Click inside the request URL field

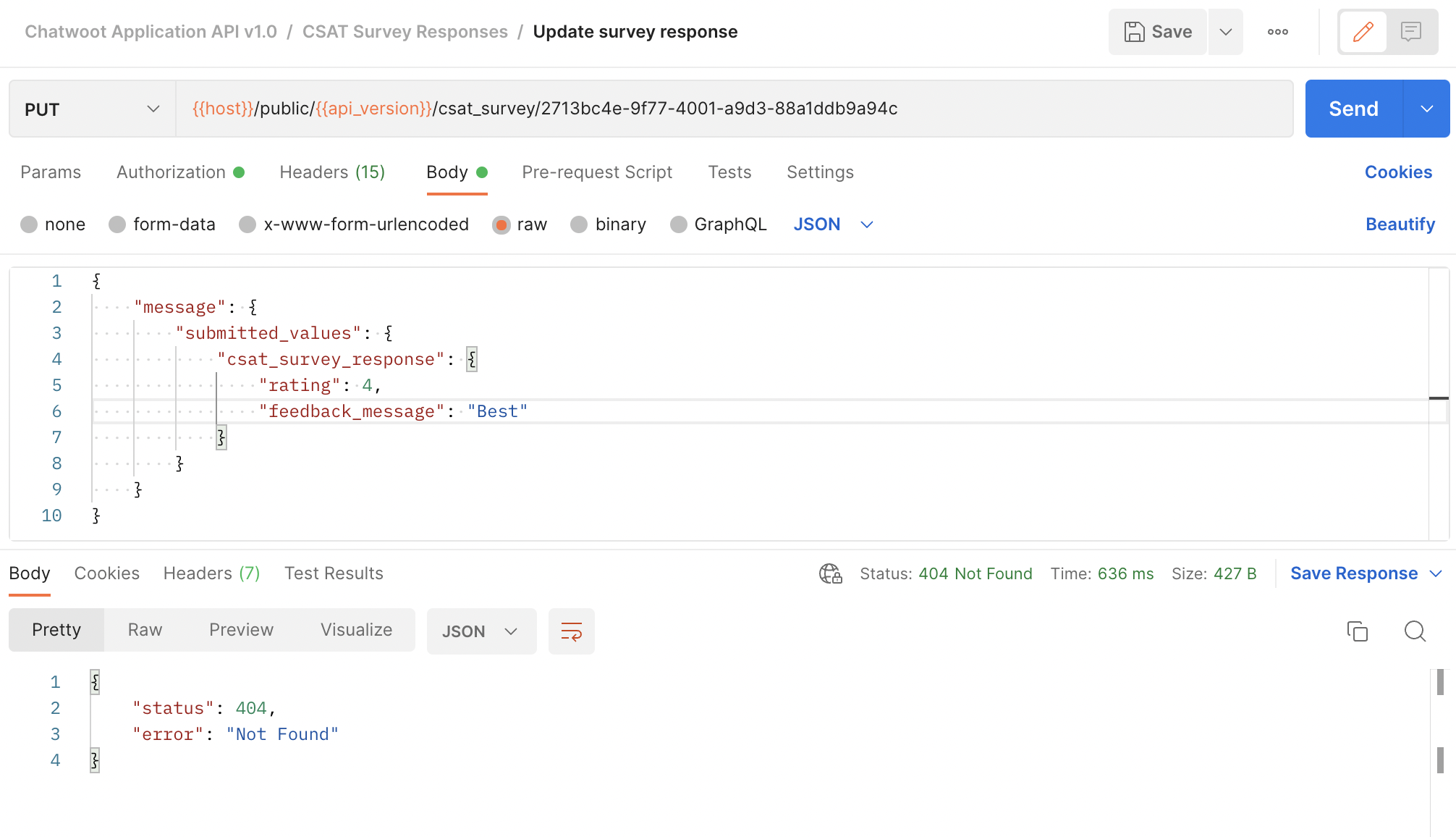point(651,109)
